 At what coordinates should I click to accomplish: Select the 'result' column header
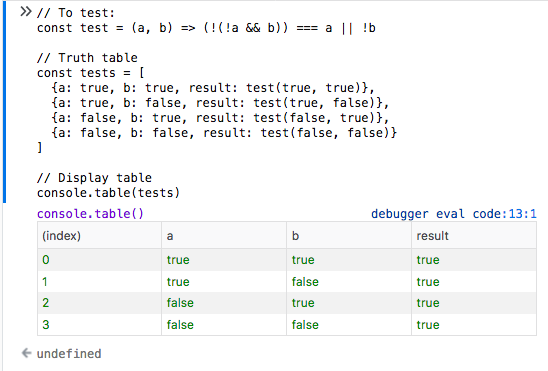coord(474,236)
